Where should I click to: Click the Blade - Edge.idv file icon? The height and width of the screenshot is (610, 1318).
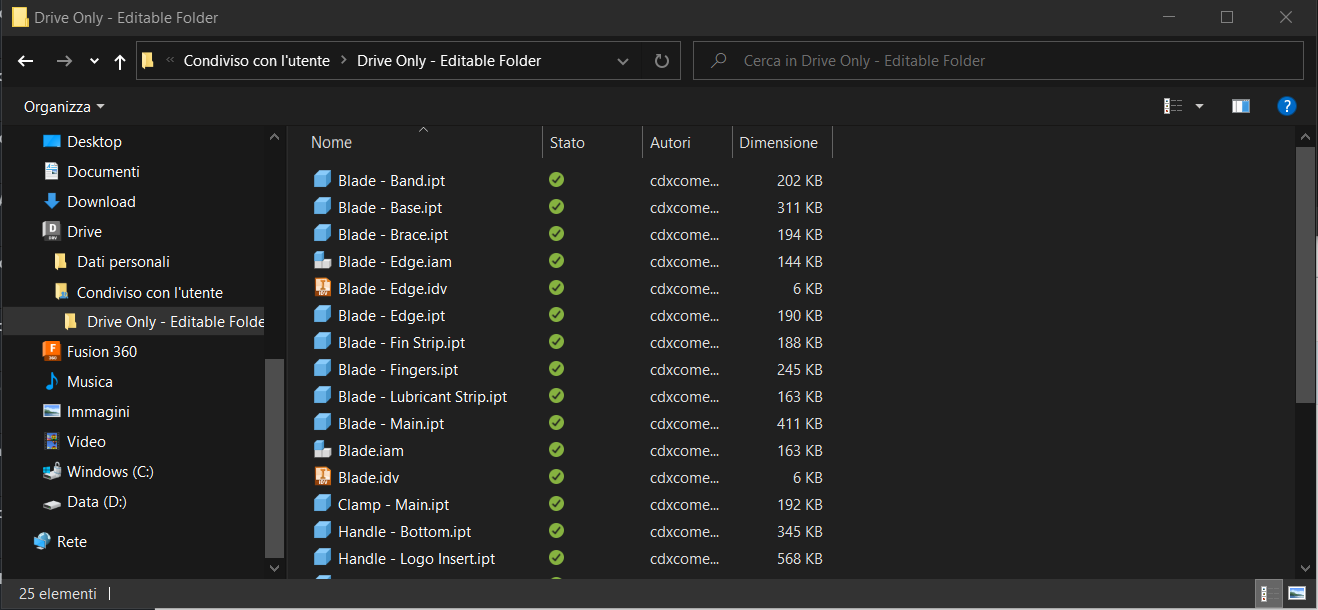pos(322,288)
